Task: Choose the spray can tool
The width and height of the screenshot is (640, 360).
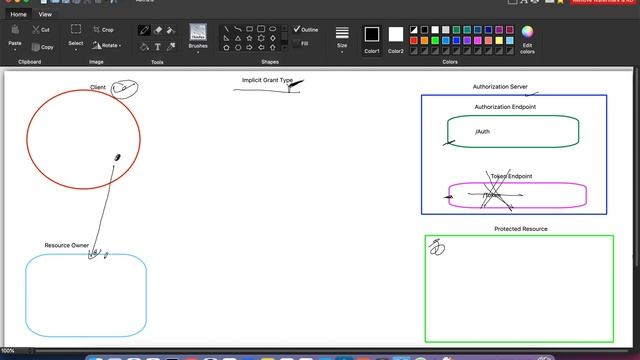Action: point(171,30)
